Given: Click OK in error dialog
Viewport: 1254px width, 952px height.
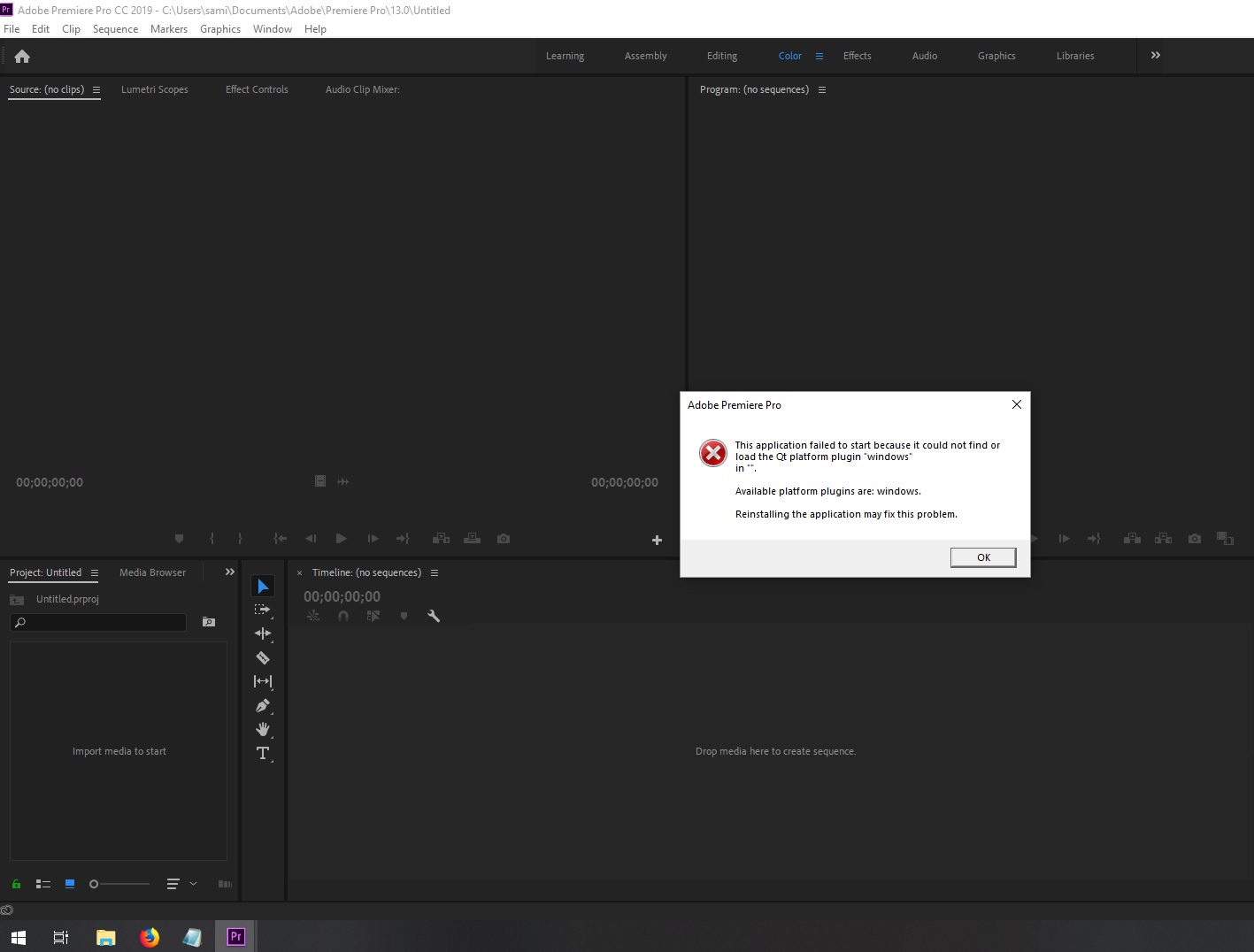Looking at the screenshot, I should [983, 557].
